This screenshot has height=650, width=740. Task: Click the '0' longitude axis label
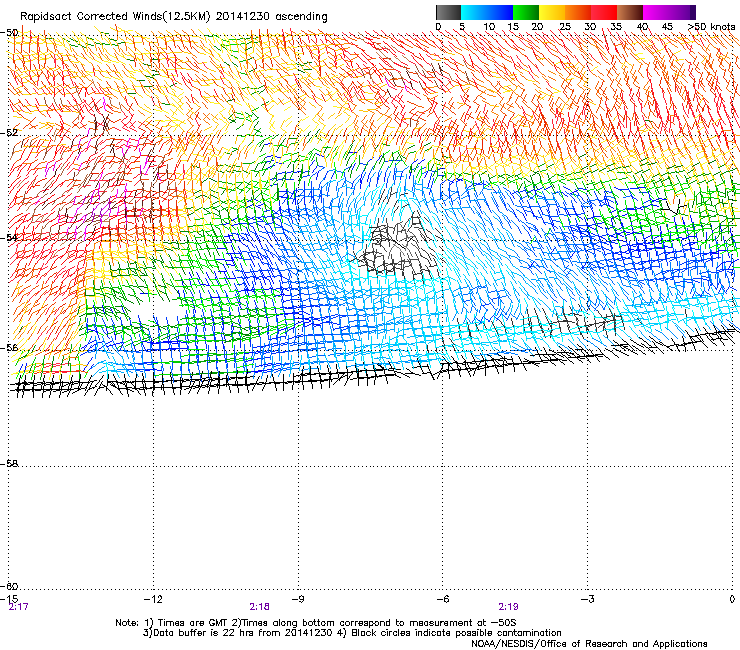tap(732, 599)
